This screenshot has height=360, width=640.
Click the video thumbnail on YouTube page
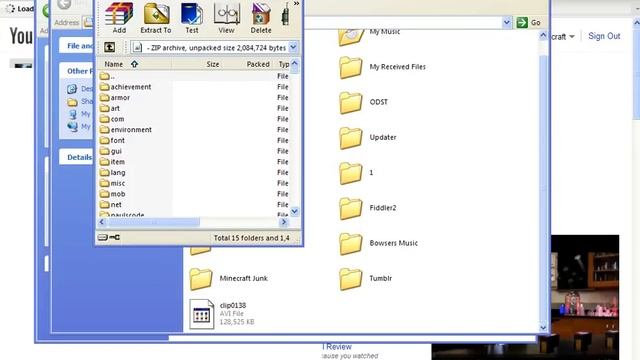pos(585,297)
